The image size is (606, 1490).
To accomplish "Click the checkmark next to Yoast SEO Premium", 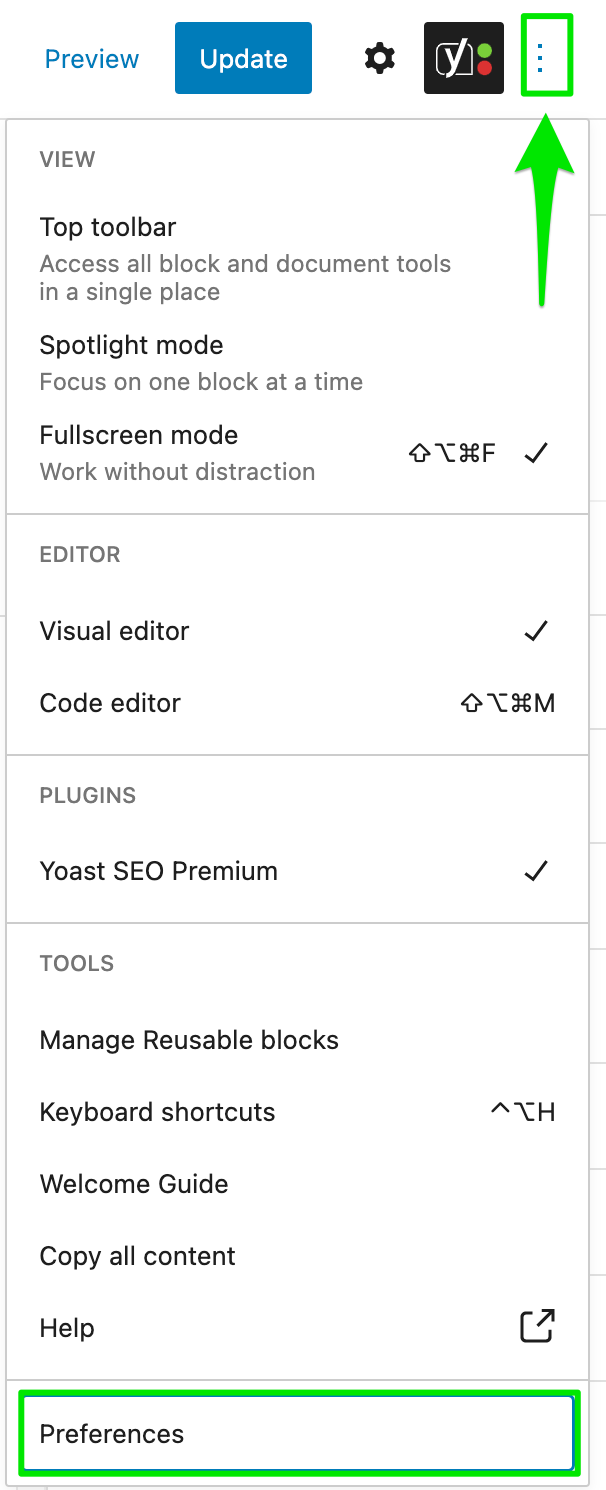I will pyautogui.click(x=535, y=870).
